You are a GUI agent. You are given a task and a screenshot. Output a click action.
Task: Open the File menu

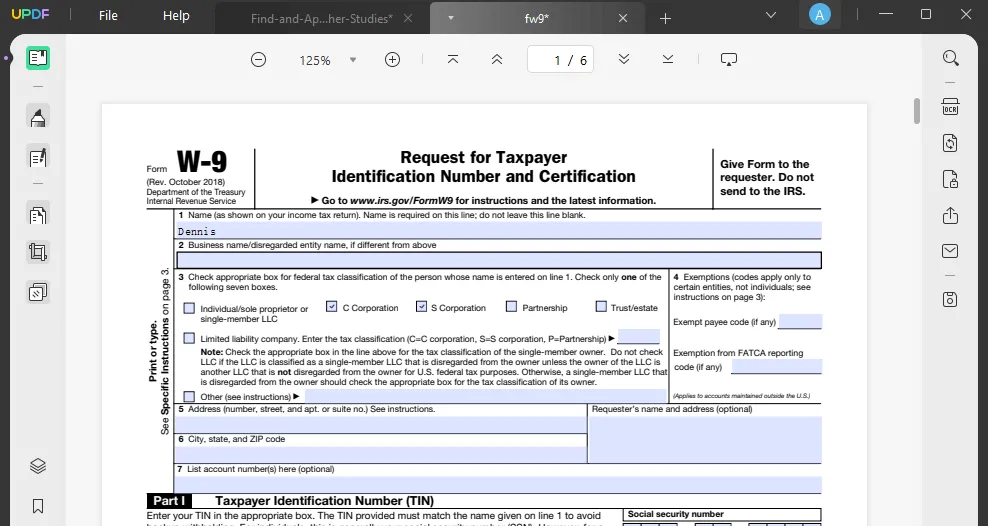(108, 16)
